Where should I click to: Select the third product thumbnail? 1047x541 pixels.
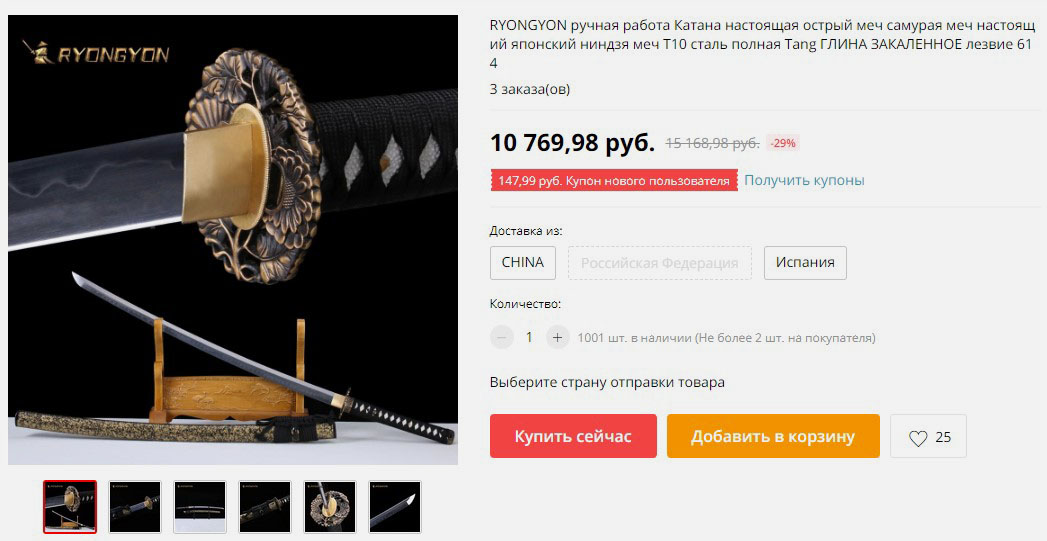click(200, 507)
